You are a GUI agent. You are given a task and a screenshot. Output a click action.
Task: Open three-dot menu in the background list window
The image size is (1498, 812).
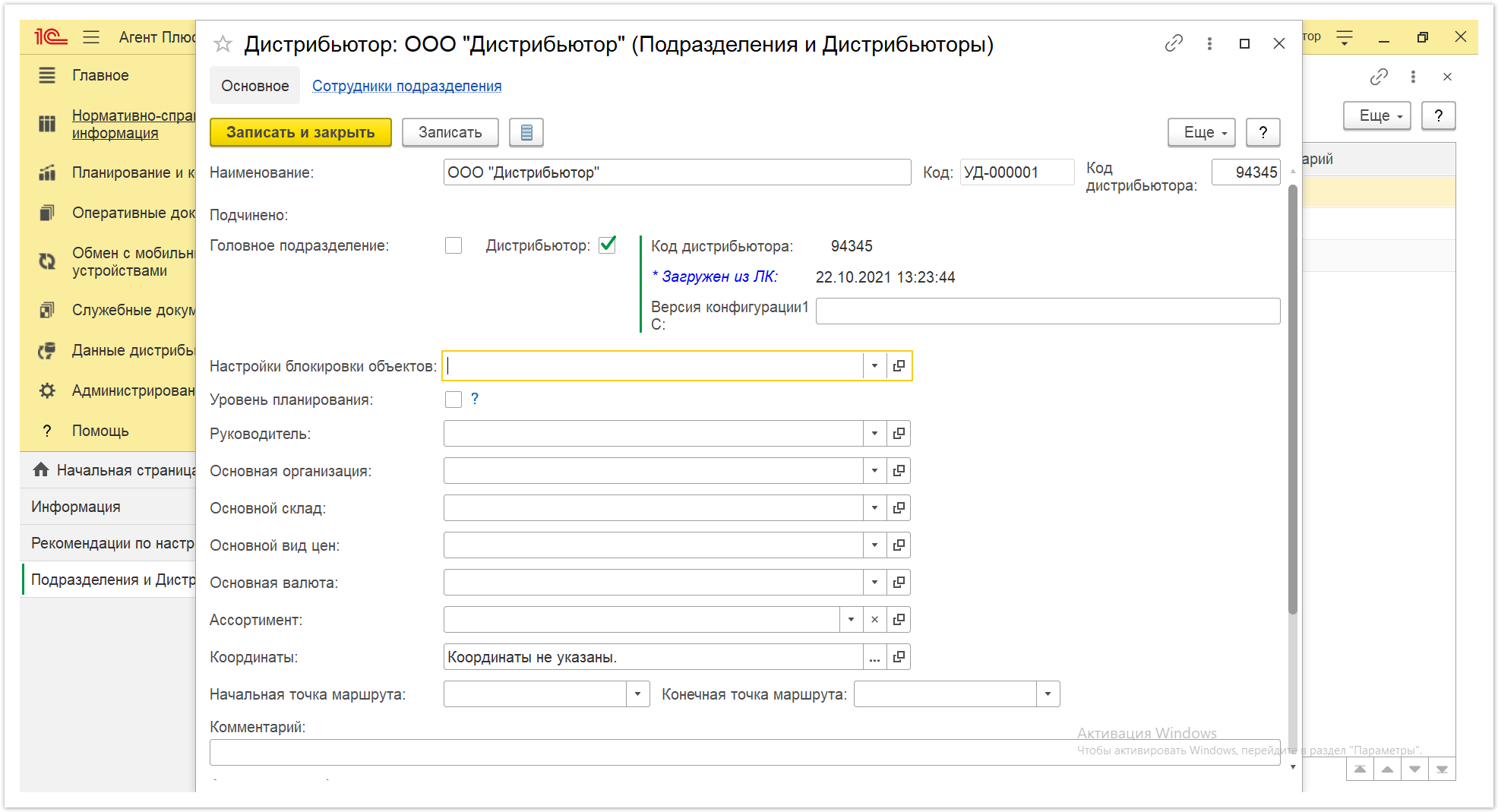tap(1413, 77)
